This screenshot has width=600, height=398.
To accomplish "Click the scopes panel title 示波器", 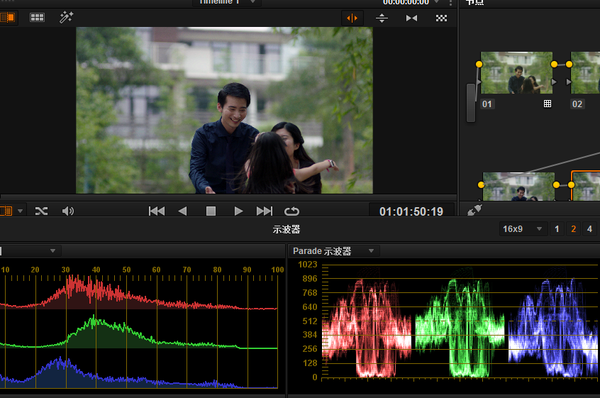I will coord(286,230).
